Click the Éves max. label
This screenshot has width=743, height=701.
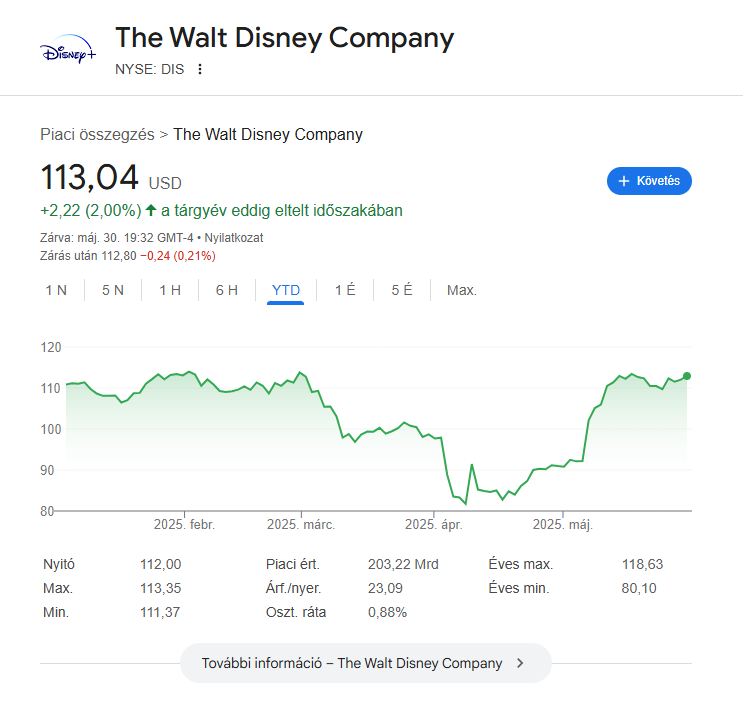tap(521, 564)
